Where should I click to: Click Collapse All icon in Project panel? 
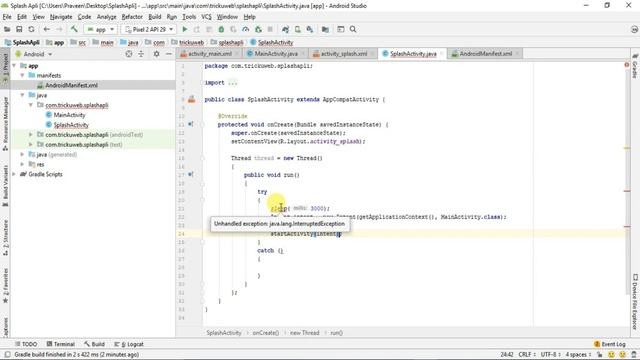click(x=141, y=54)
